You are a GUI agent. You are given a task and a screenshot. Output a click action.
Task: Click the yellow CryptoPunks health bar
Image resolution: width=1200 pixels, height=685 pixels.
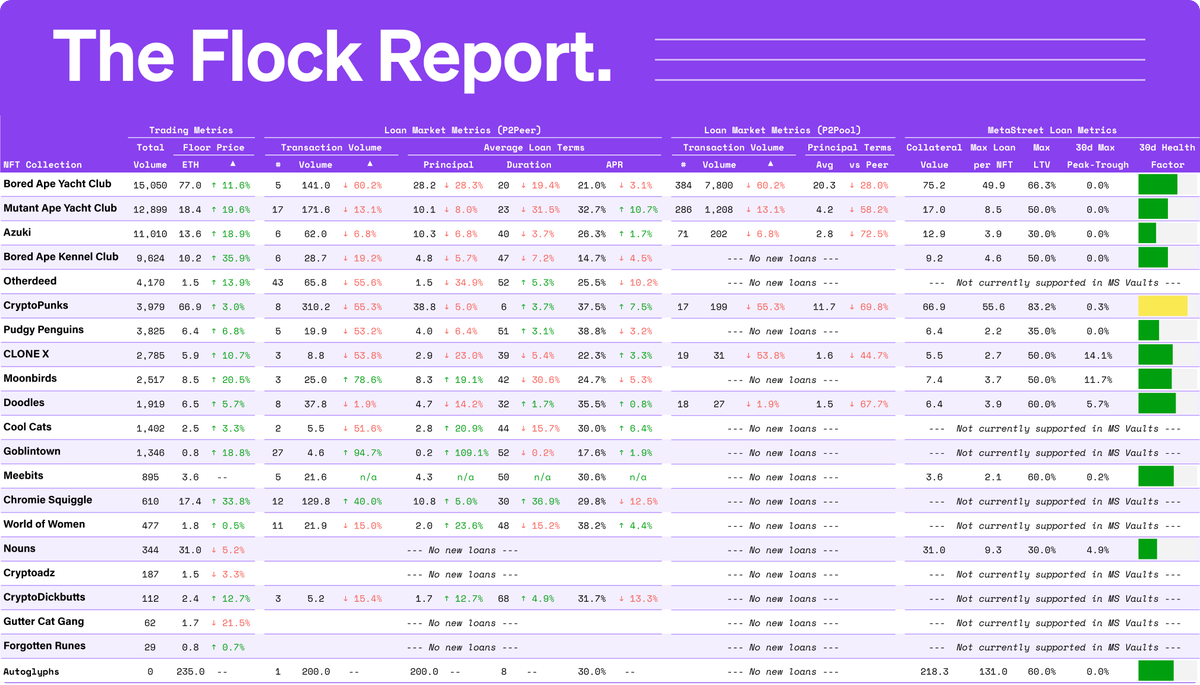point(1163,306)
